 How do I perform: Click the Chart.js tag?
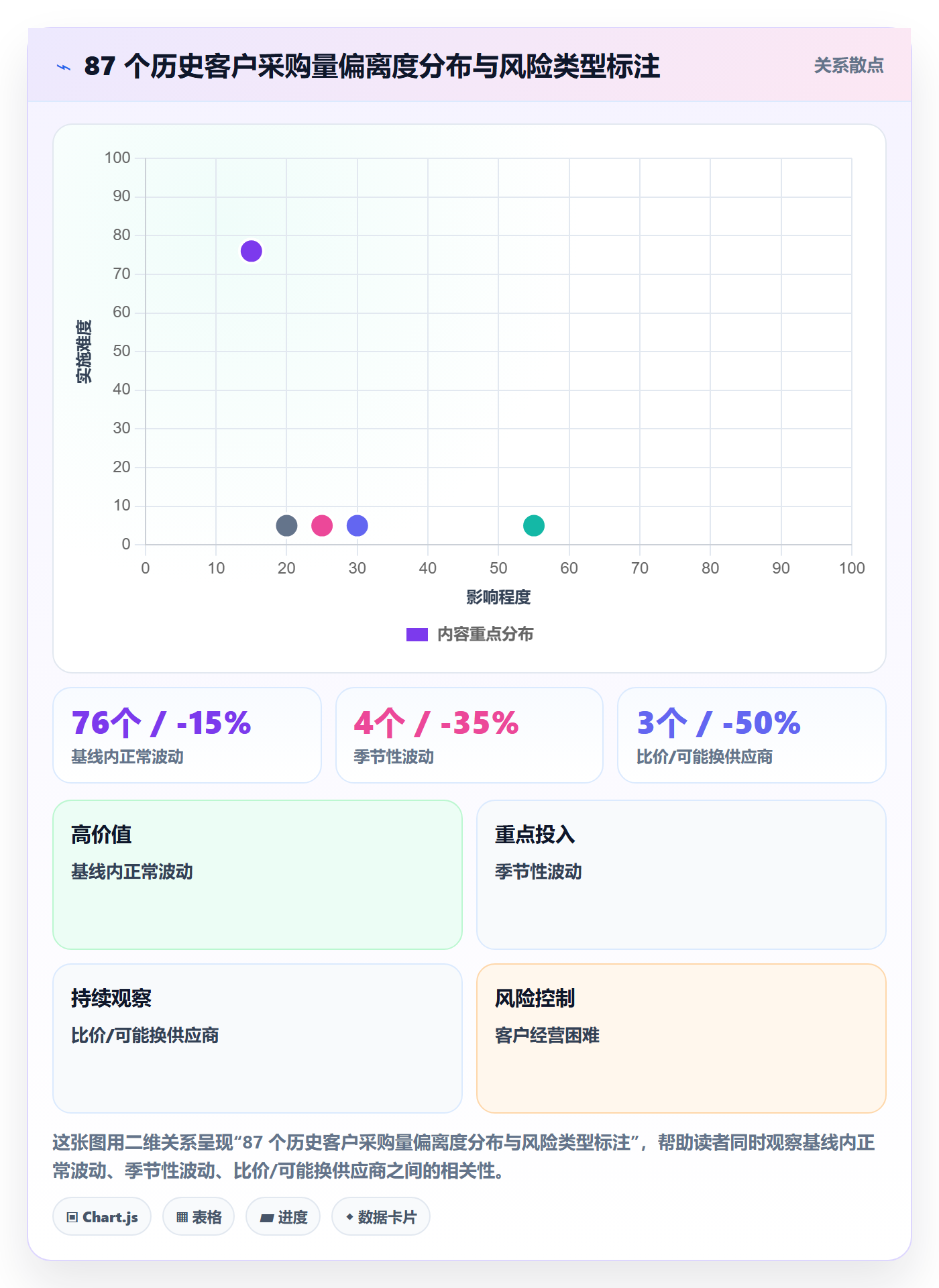(102, 1217)
